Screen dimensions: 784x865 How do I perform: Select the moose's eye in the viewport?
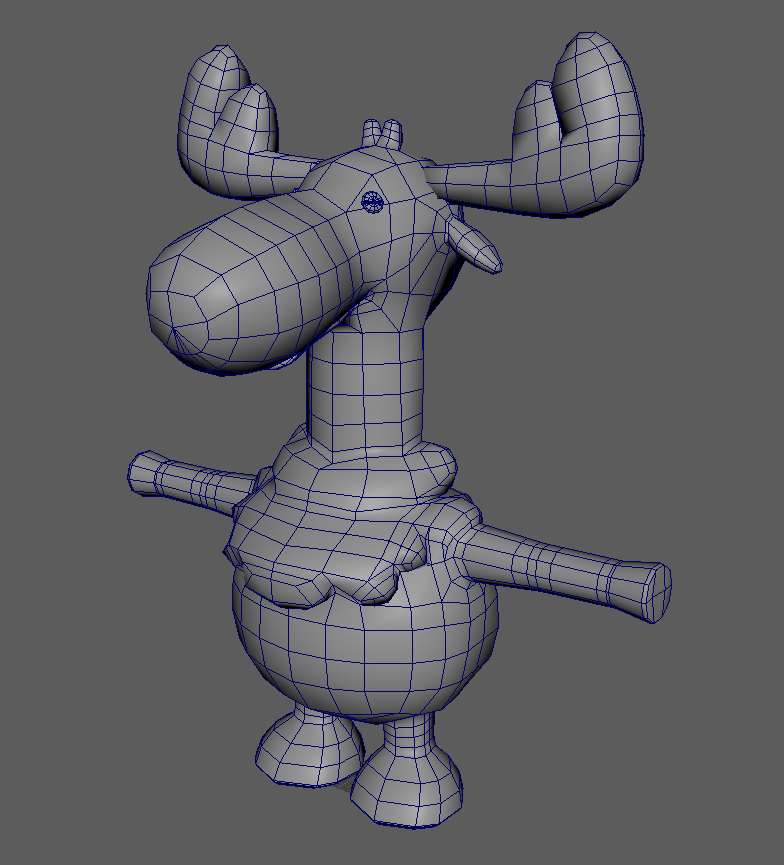click(372, 201)
